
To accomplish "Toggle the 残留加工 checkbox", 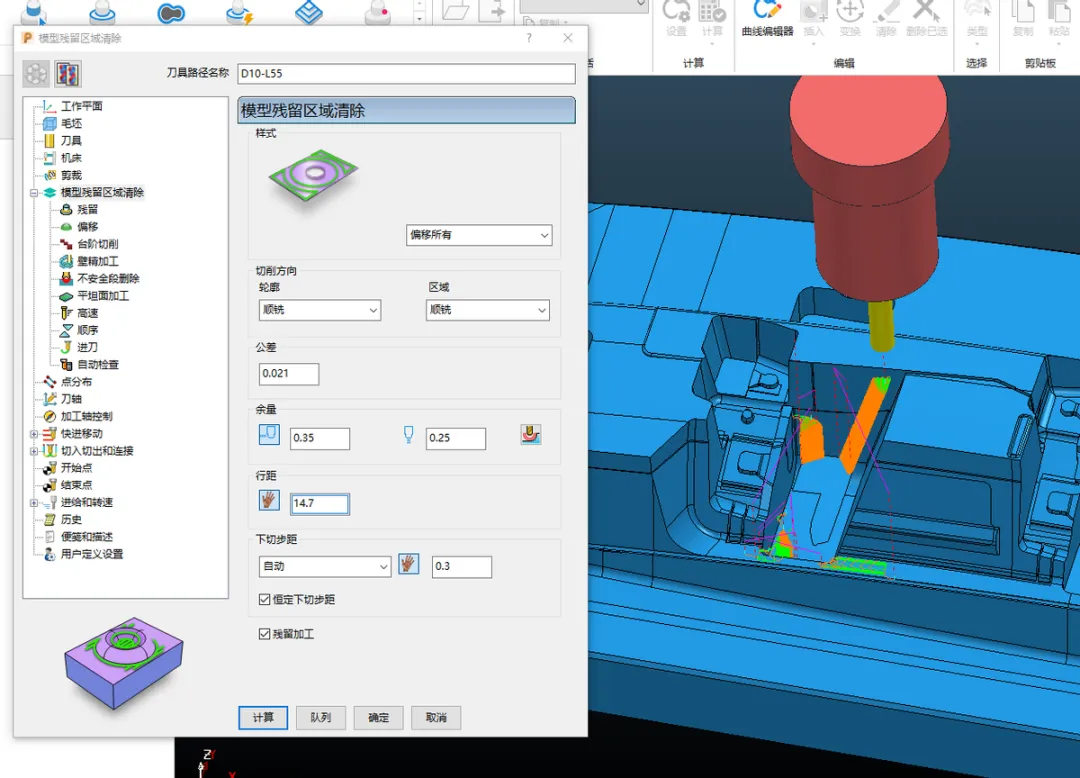I will click(x=264, y=634).
